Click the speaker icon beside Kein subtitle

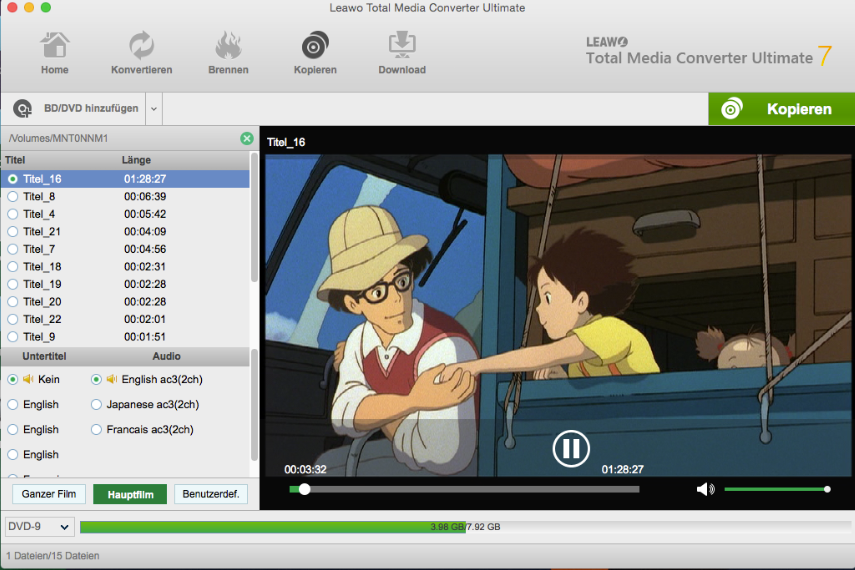click(28, 379)
